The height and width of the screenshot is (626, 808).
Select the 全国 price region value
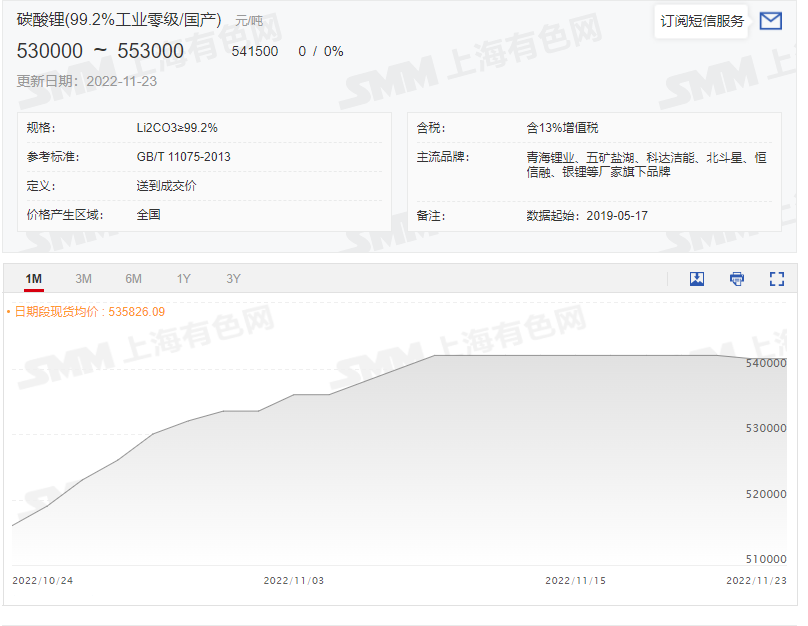coord(147,215)
